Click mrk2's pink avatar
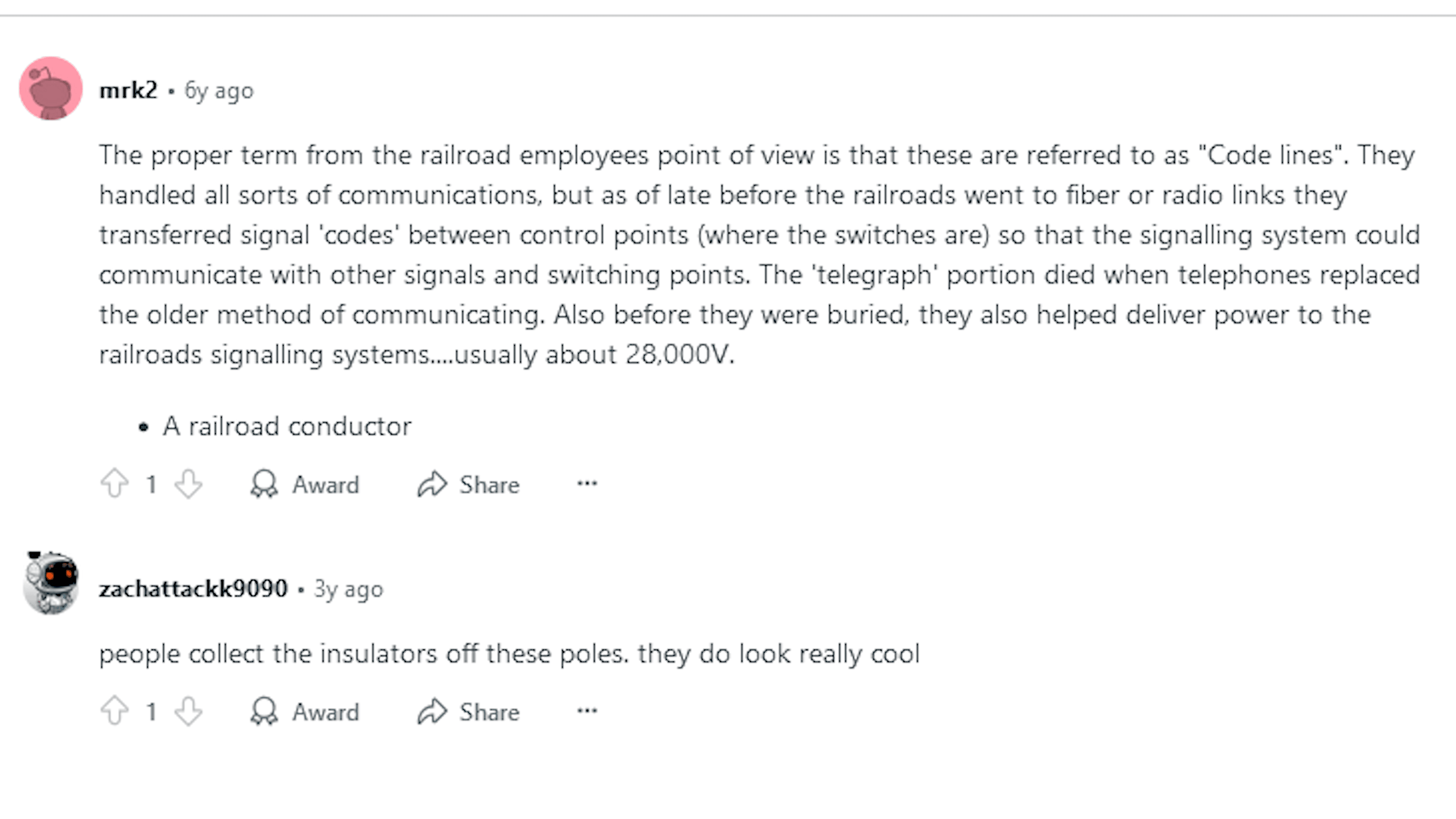Viewport: 1456px width, 819px height. (x=51, y=88)
